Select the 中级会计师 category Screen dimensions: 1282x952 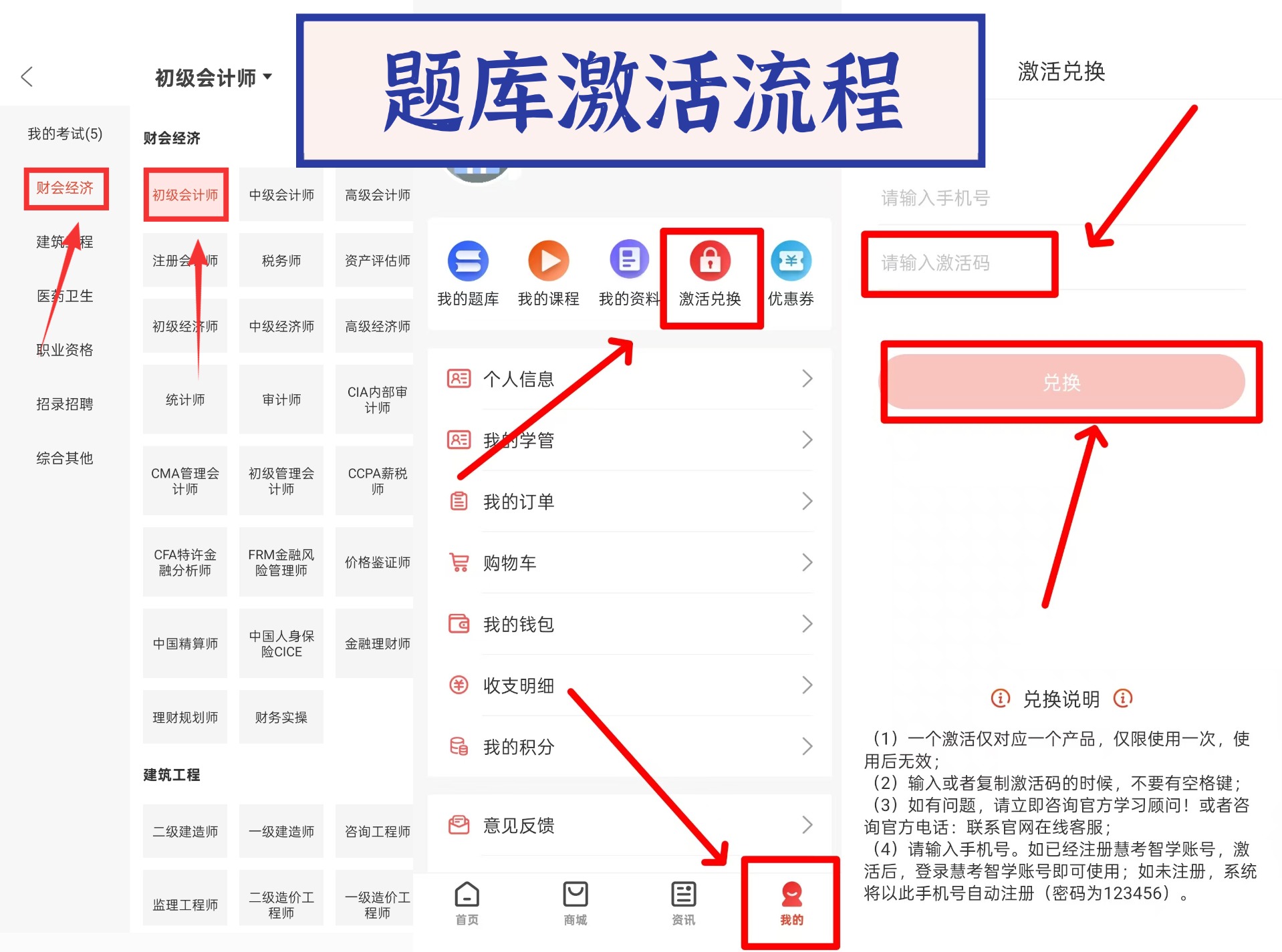(281, 194)
